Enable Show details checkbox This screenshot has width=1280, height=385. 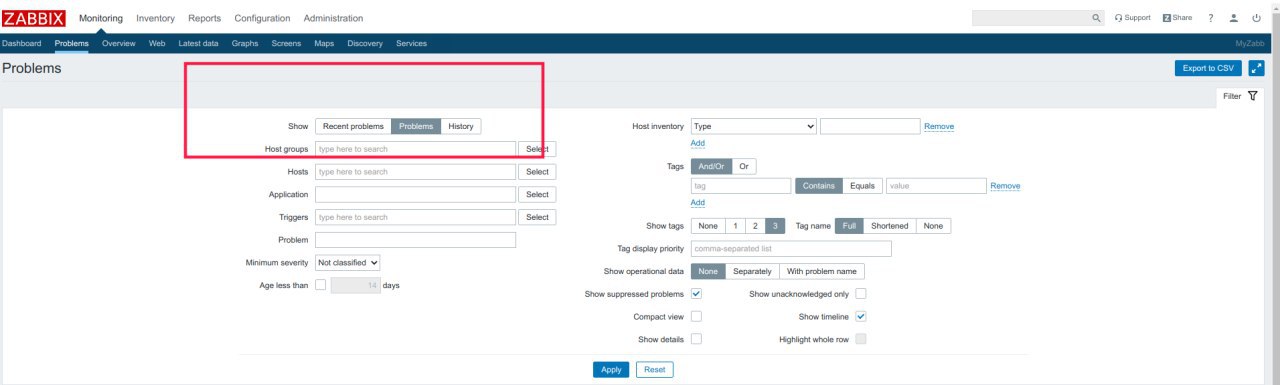696,339
